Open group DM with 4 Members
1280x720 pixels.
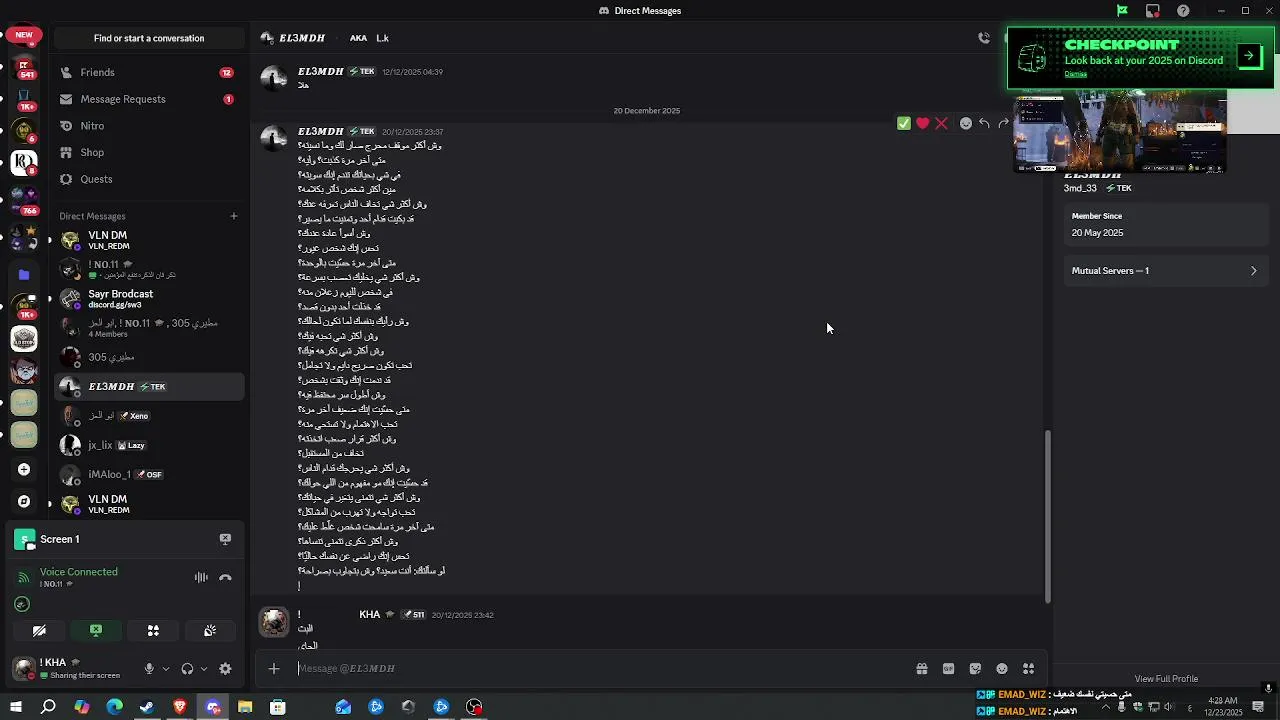(x=149, y=327)
